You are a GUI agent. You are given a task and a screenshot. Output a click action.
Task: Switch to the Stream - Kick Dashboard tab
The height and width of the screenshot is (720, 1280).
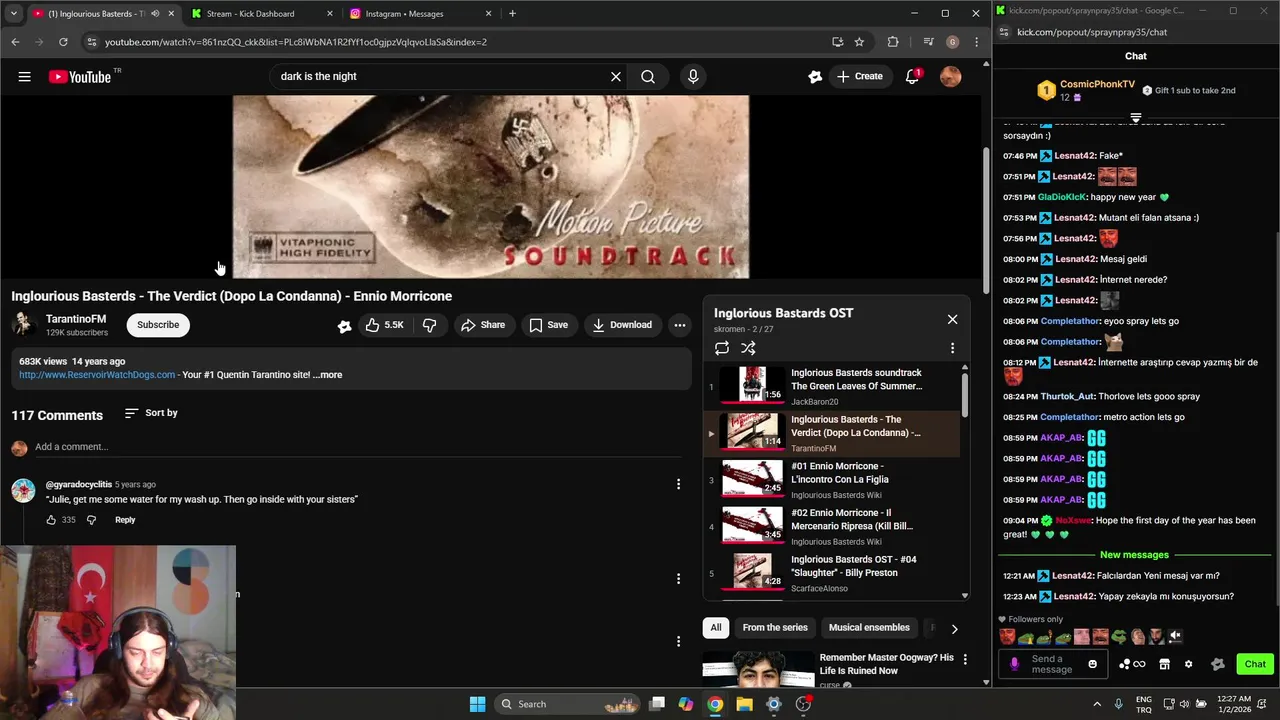point(260,14)
